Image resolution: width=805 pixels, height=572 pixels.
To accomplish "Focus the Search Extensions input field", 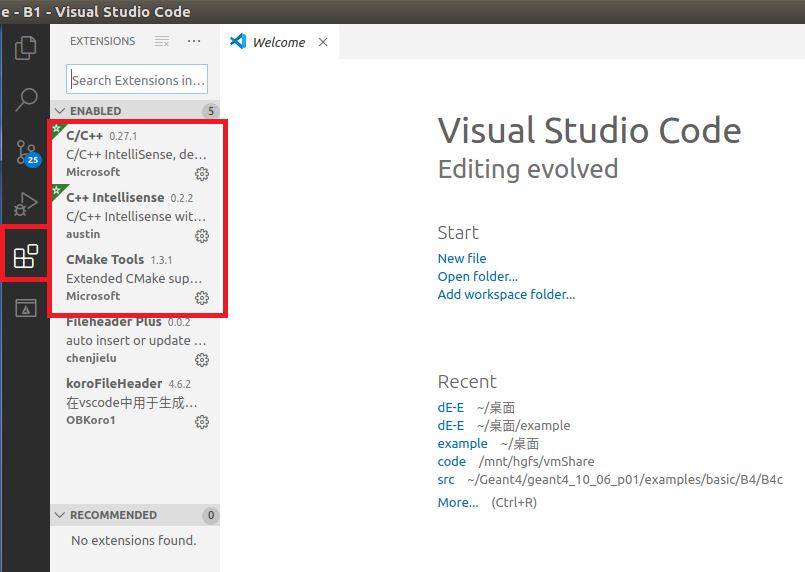I will pos(137,80).
